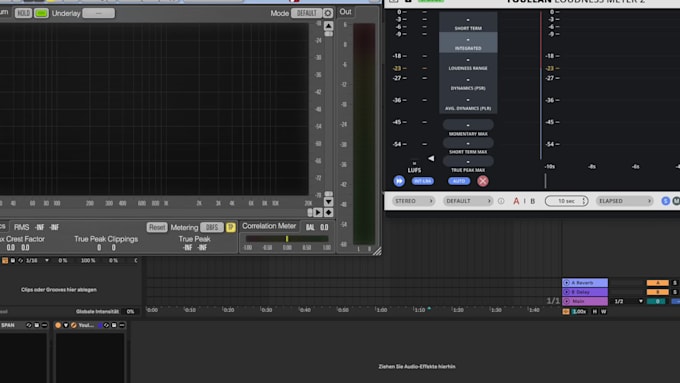The height and width of the screenshot is (383, 680).
Task: Click the Youlean device hot-swap icon
Action: 106,325
